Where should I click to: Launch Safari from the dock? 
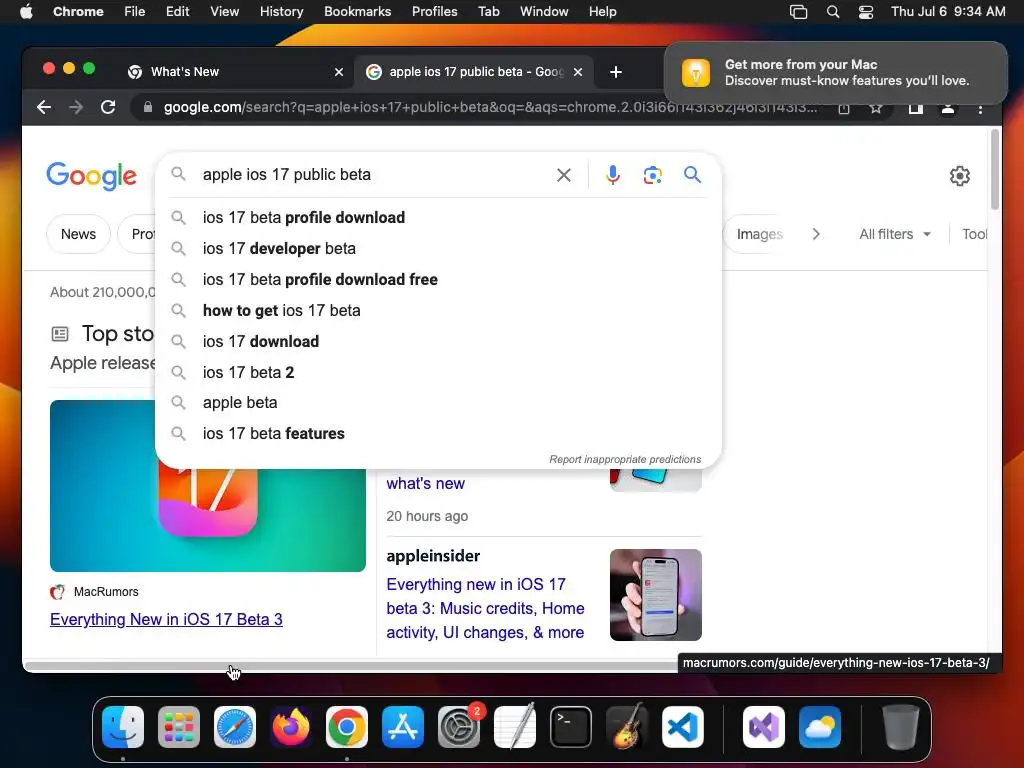pos(234,727)
